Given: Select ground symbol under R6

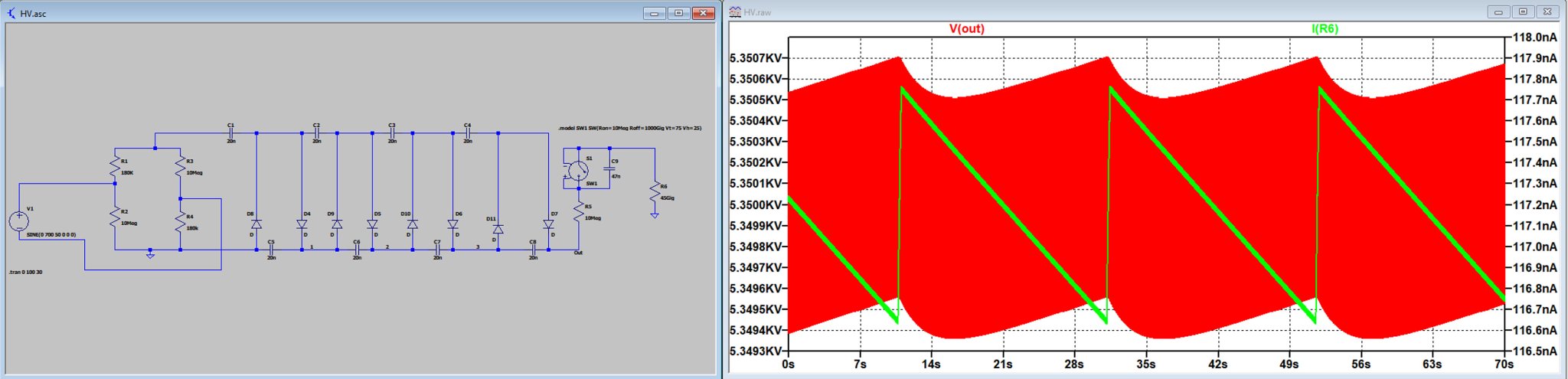Looking at the screenshot, I should (x=655, y=216).
